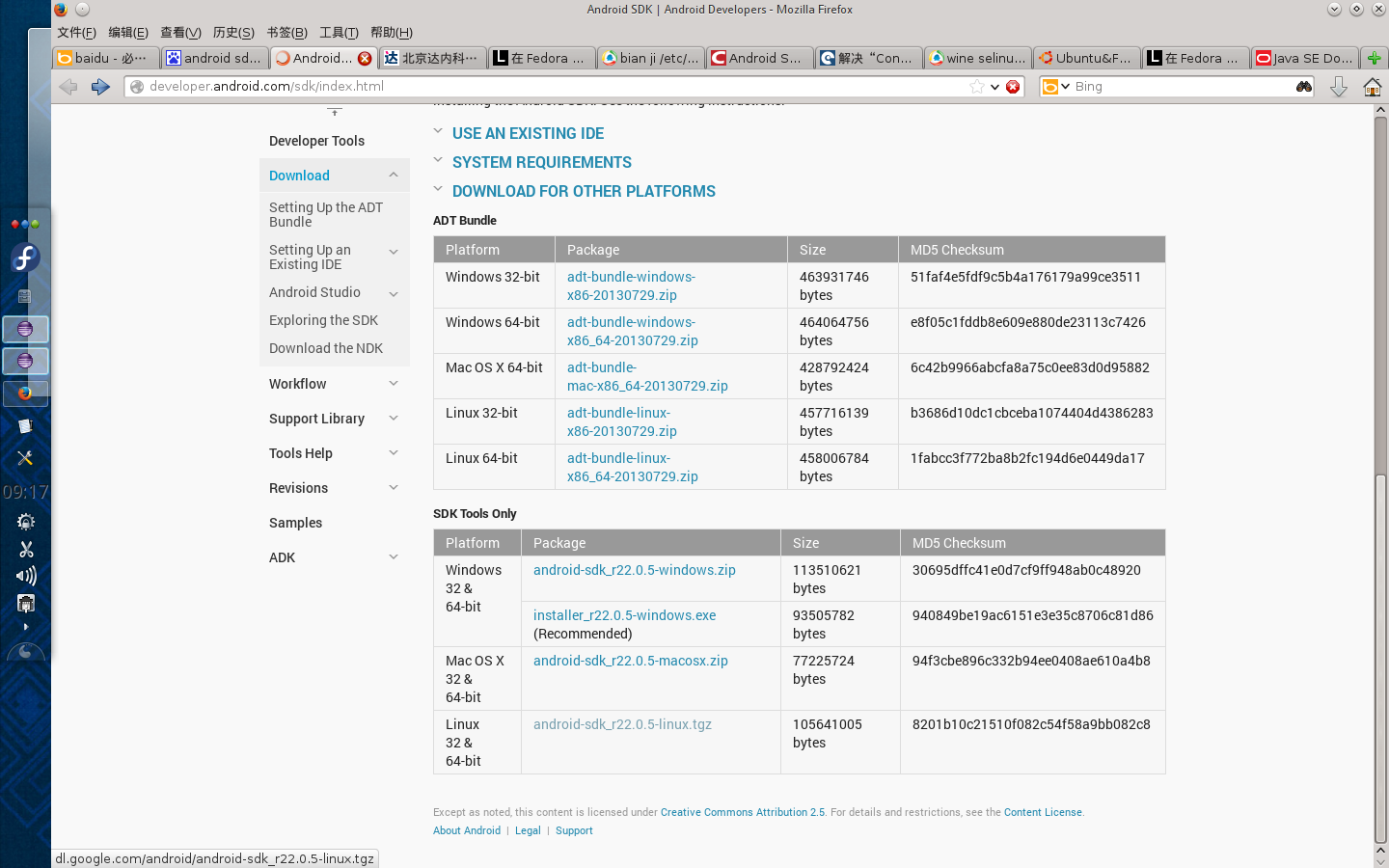This screenshot has width=1389, height=868.
Task: Open the About Android footer link
Action: click(467, 830)
